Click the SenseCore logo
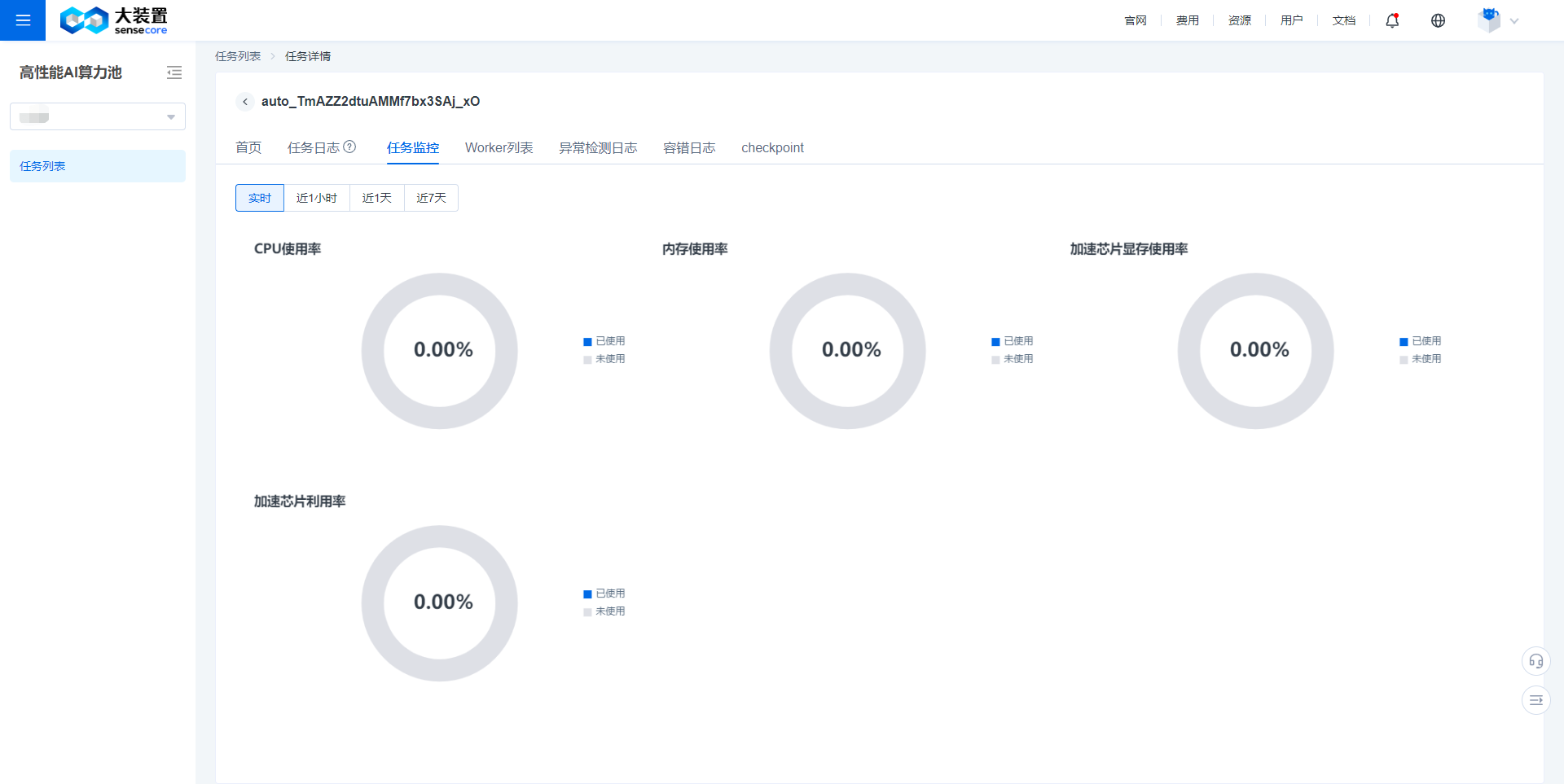The width and height of the screenshot is (1564, 784). click(113, 20)
